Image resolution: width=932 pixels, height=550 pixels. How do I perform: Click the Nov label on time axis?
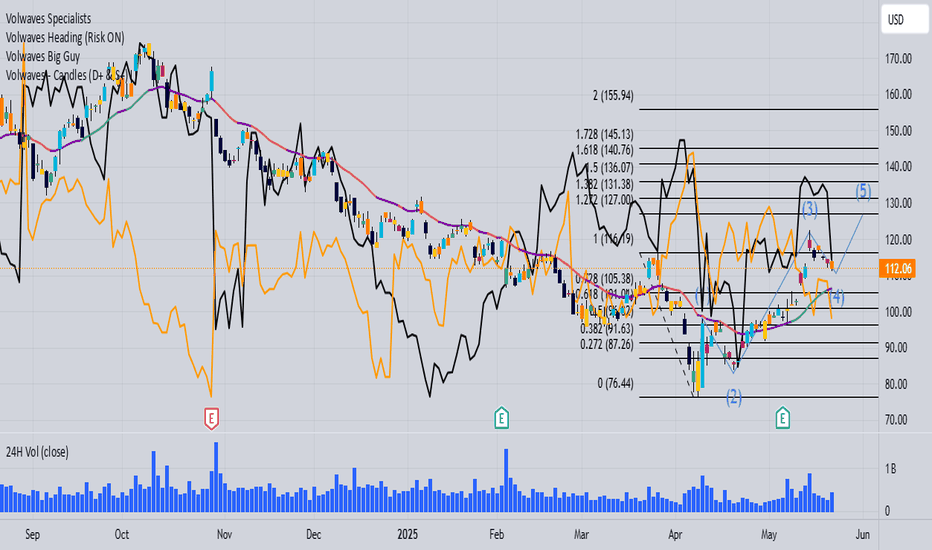pos(224,534)
